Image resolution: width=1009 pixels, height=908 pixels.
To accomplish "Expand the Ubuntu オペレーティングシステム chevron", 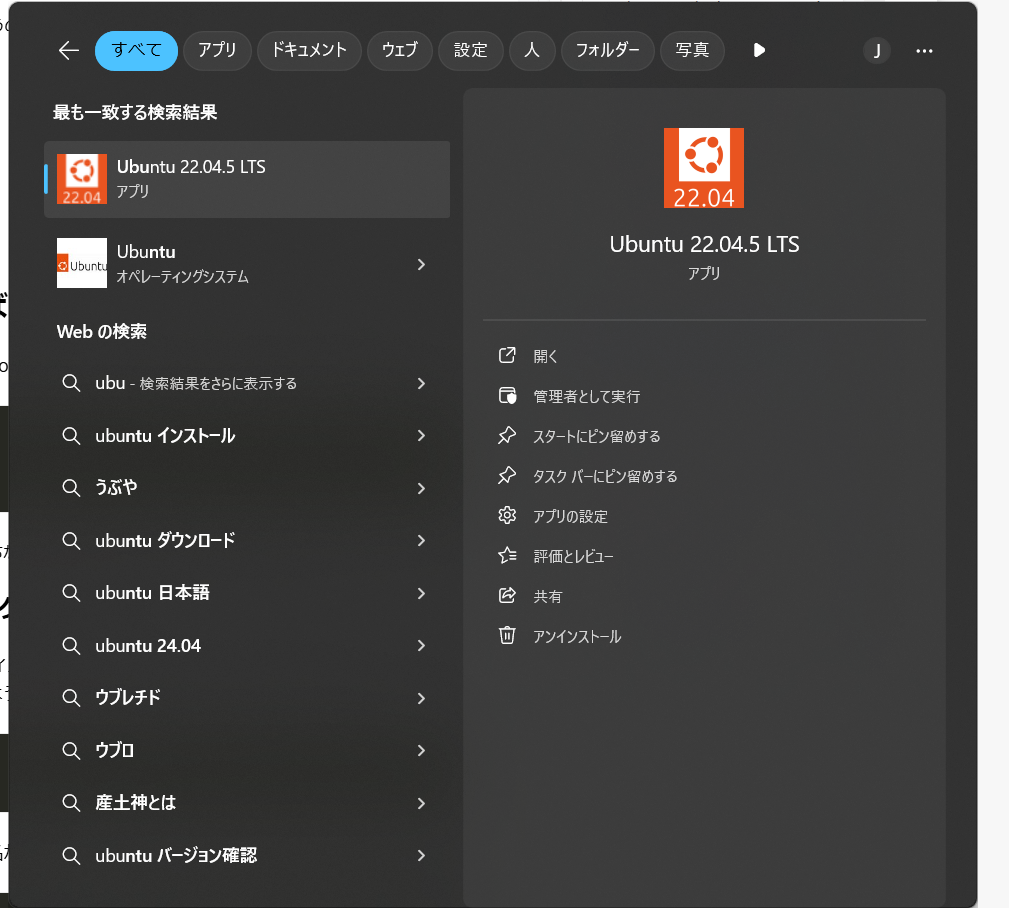I will pyautogui.click(x=421, y=264).
